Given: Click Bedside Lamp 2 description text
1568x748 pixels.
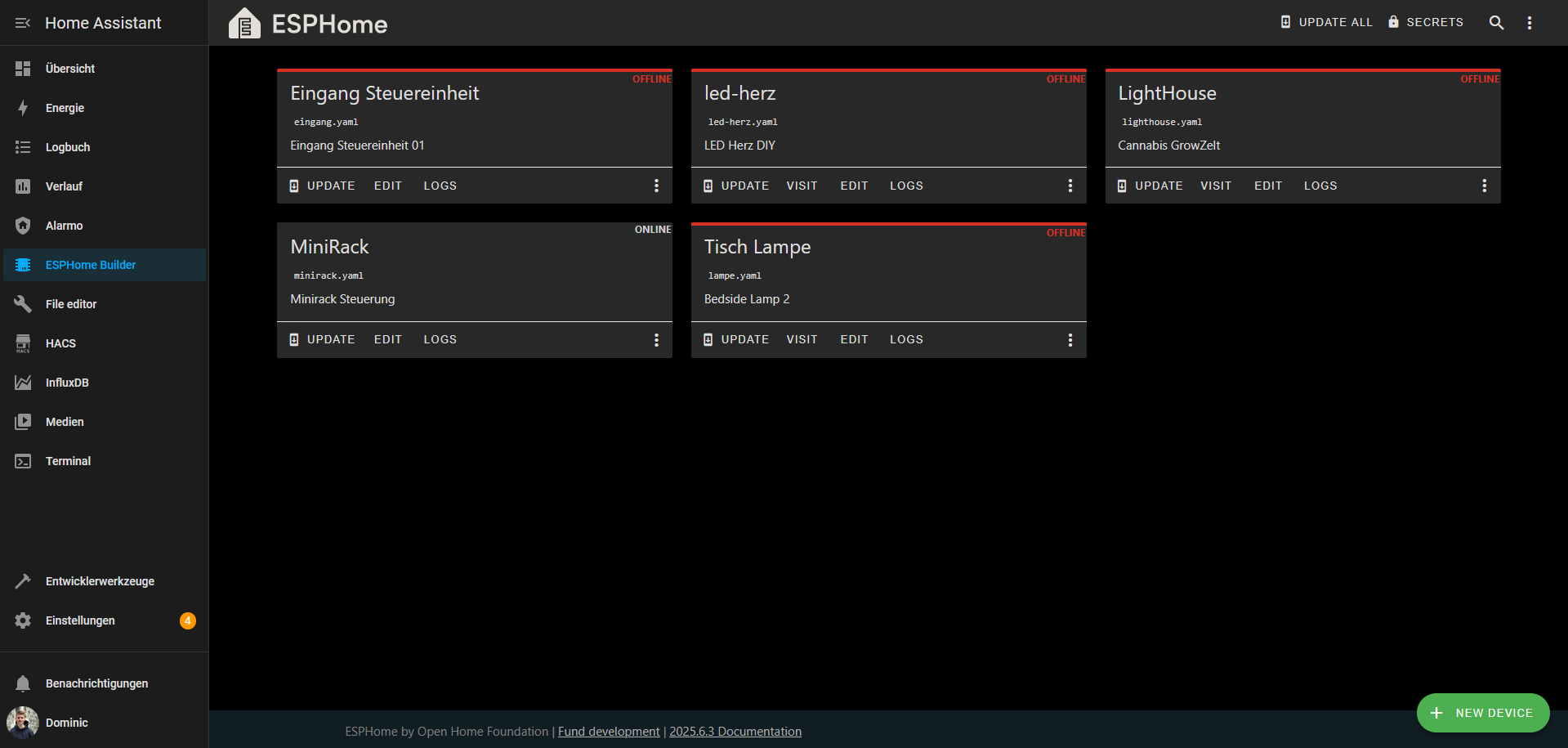Looking at the screenshot, I should [747, 299].
